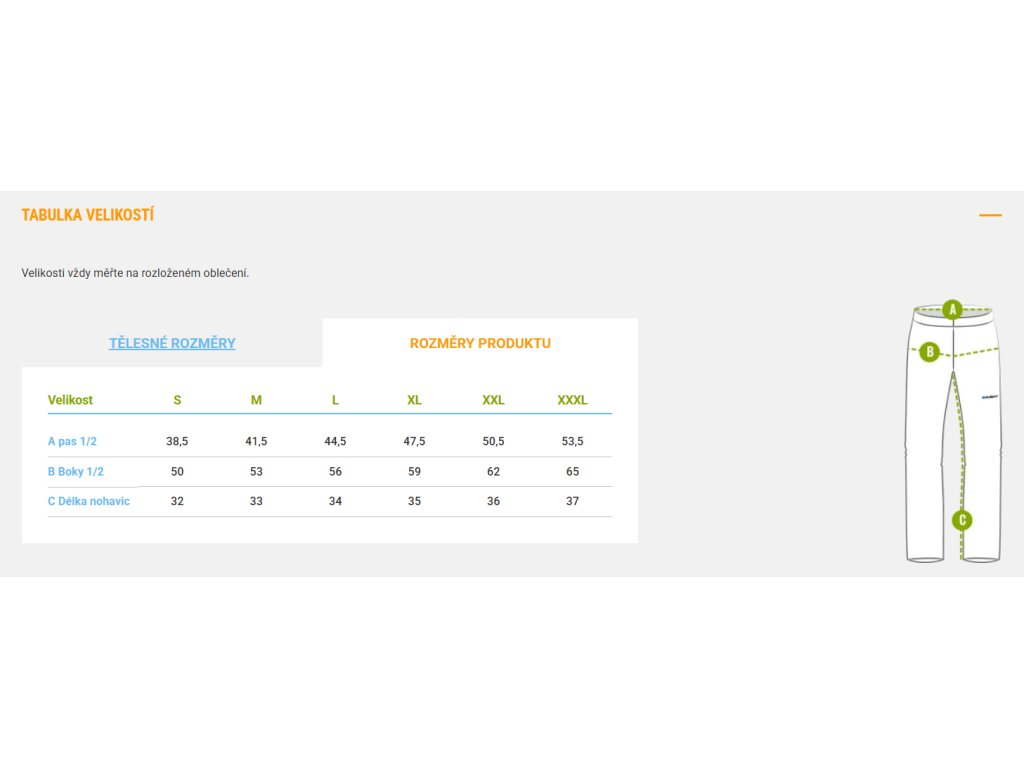
Task: Click the trousers measurement illustration logo
Action: (990, 396)
